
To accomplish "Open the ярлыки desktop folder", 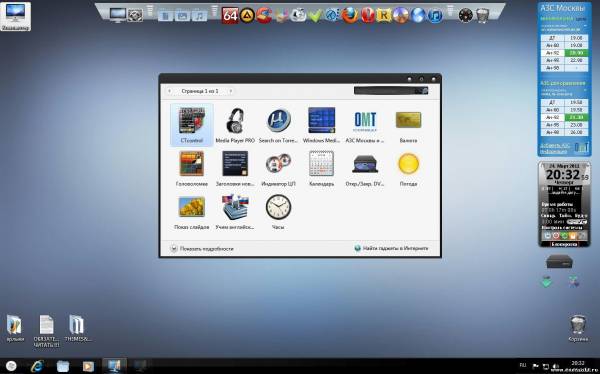I will coord(15,328).
